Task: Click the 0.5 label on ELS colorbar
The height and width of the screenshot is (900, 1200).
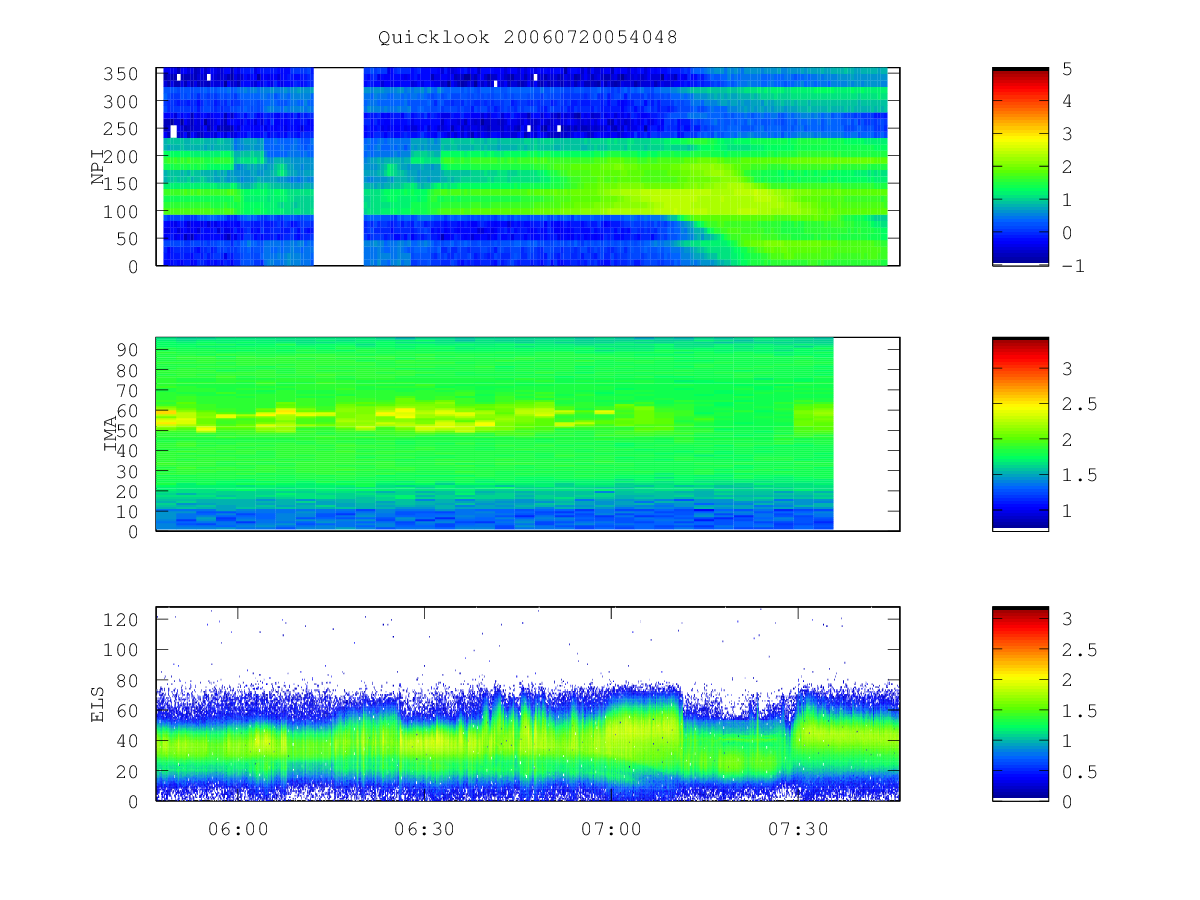Action: pos(1079,772)
